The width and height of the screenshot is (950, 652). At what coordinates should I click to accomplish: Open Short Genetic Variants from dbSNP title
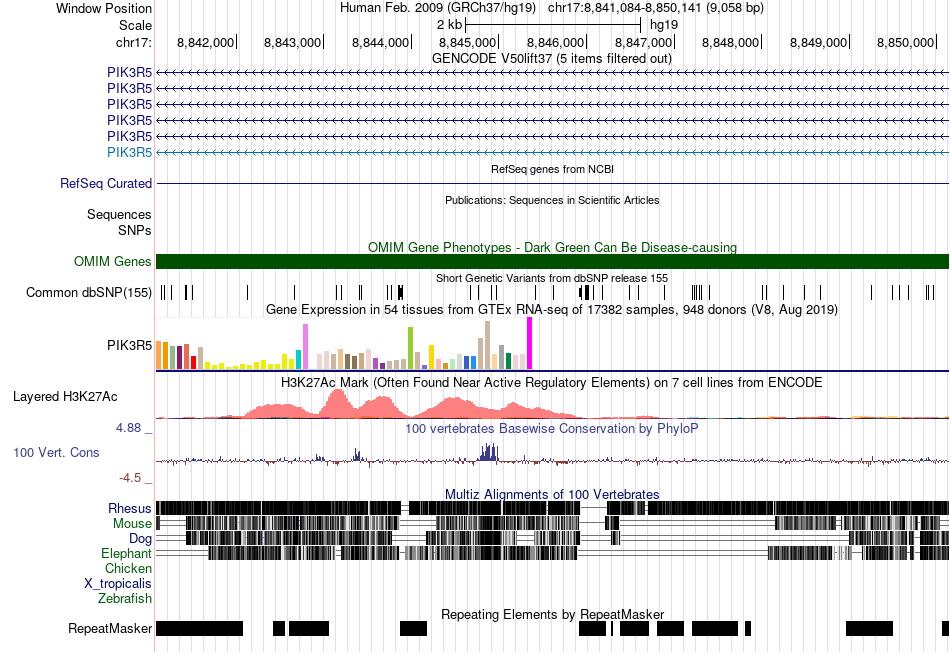point(552,278)
